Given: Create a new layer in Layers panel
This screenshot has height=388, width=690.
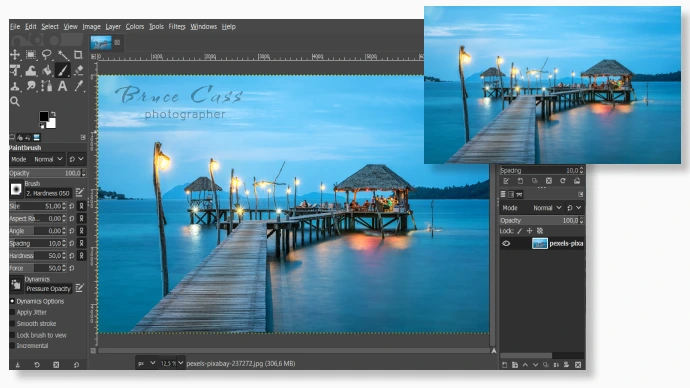Looking at the screenshot, I should coord(505,365).
